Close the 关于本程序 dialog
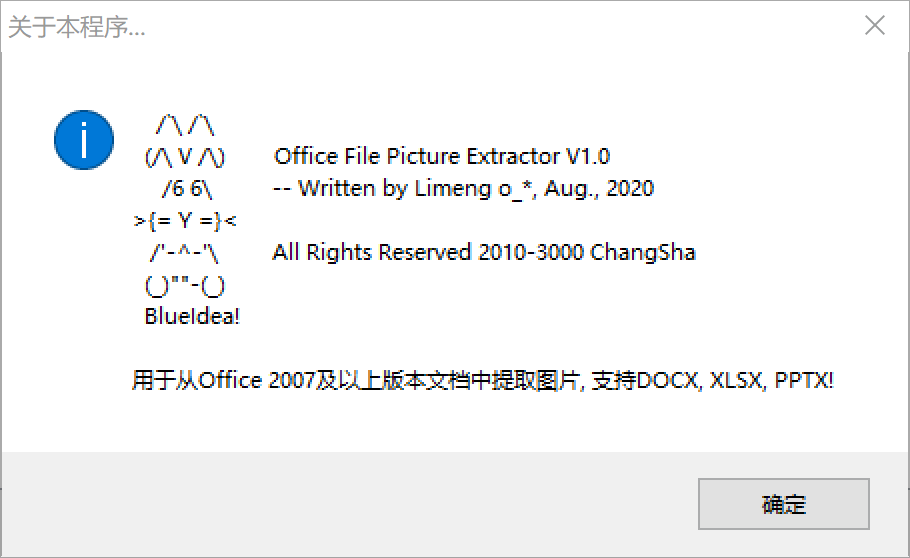This screenshot has height=558, width=910. tap(875, 26)
